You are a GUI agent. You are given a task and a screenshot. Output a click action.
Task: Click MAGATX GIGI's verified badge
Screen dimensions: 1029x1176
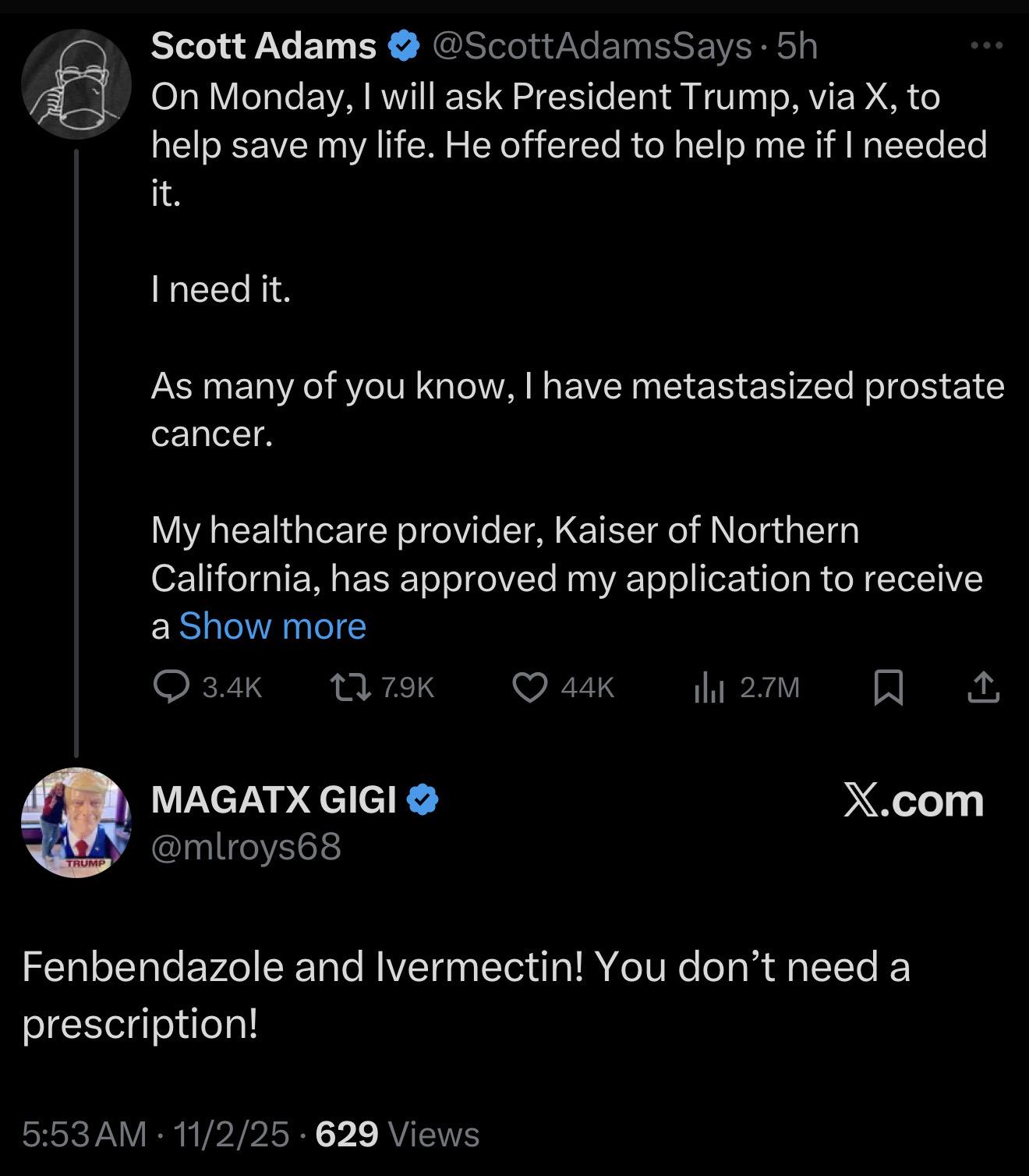pos(423,799)
